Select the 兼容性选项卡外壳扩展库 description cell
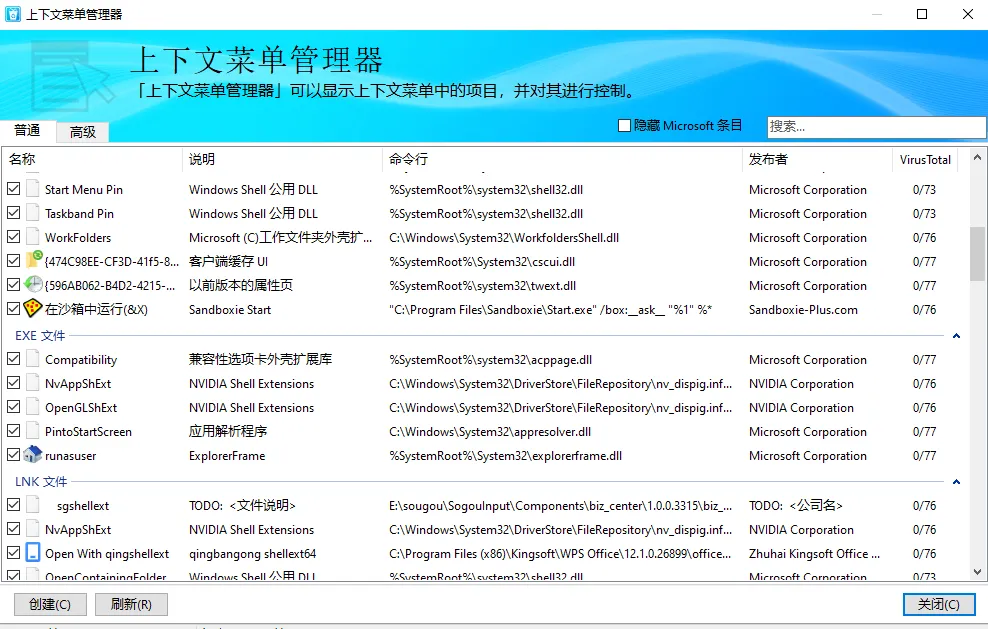988x629 pixels. pos(260,359)
